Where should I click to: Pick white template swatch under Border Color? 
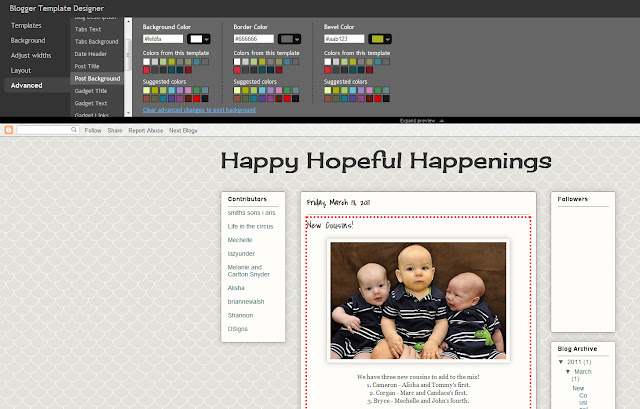237,62
